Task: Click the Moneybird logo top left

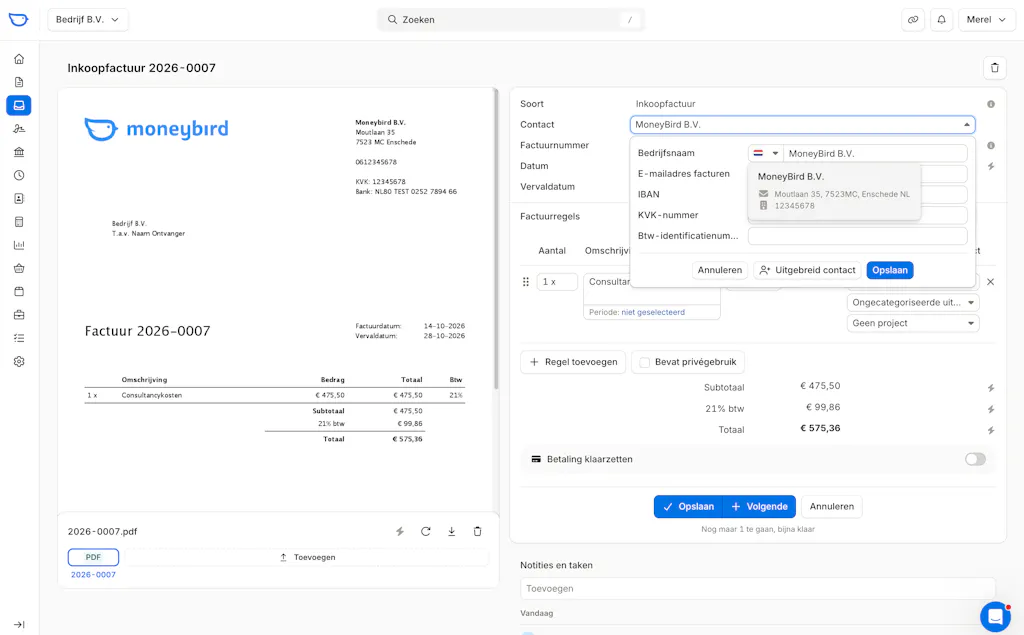Action: click(18, 20)
